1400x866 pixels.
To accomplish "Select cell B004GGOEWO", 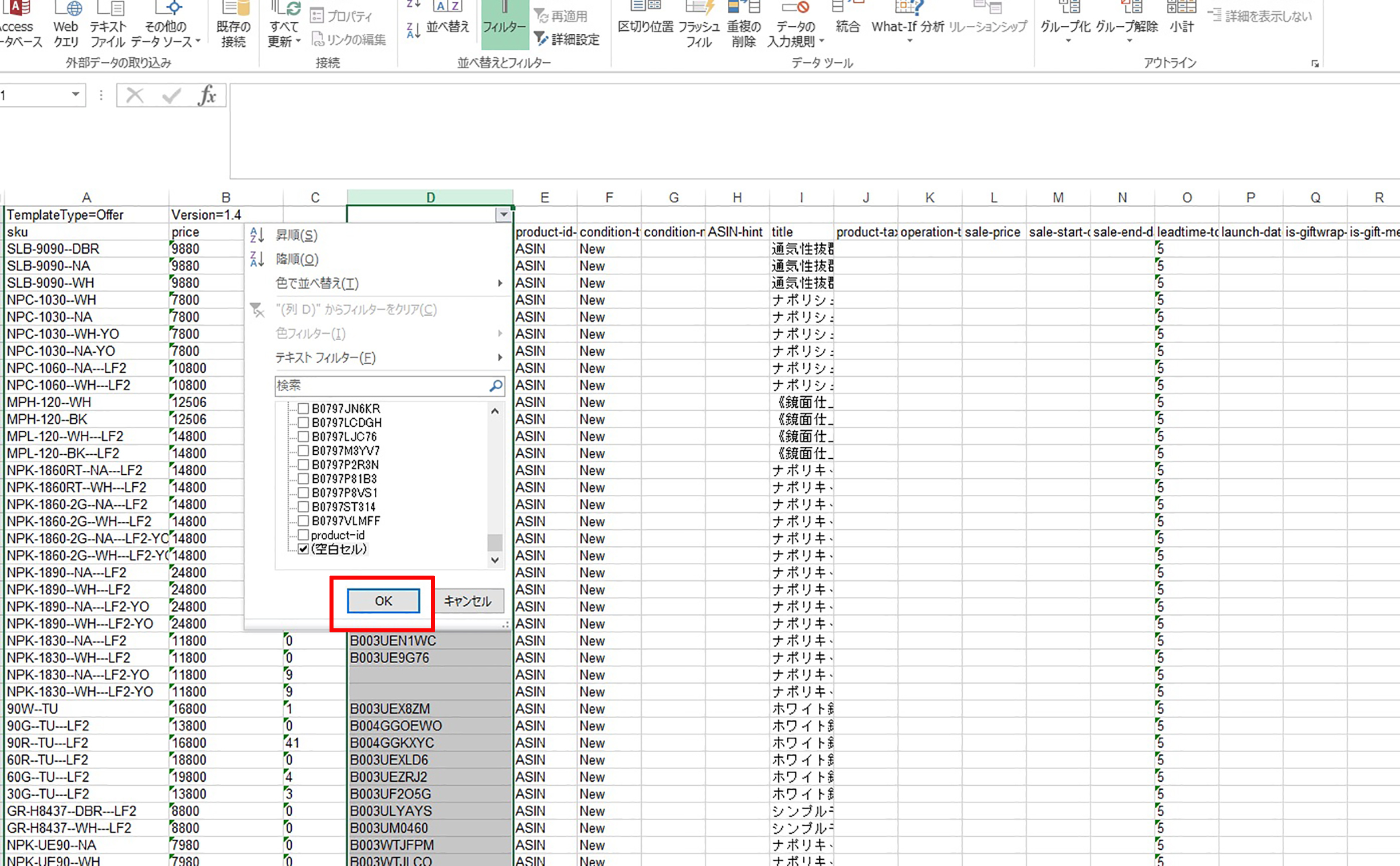I will (430, 726).
